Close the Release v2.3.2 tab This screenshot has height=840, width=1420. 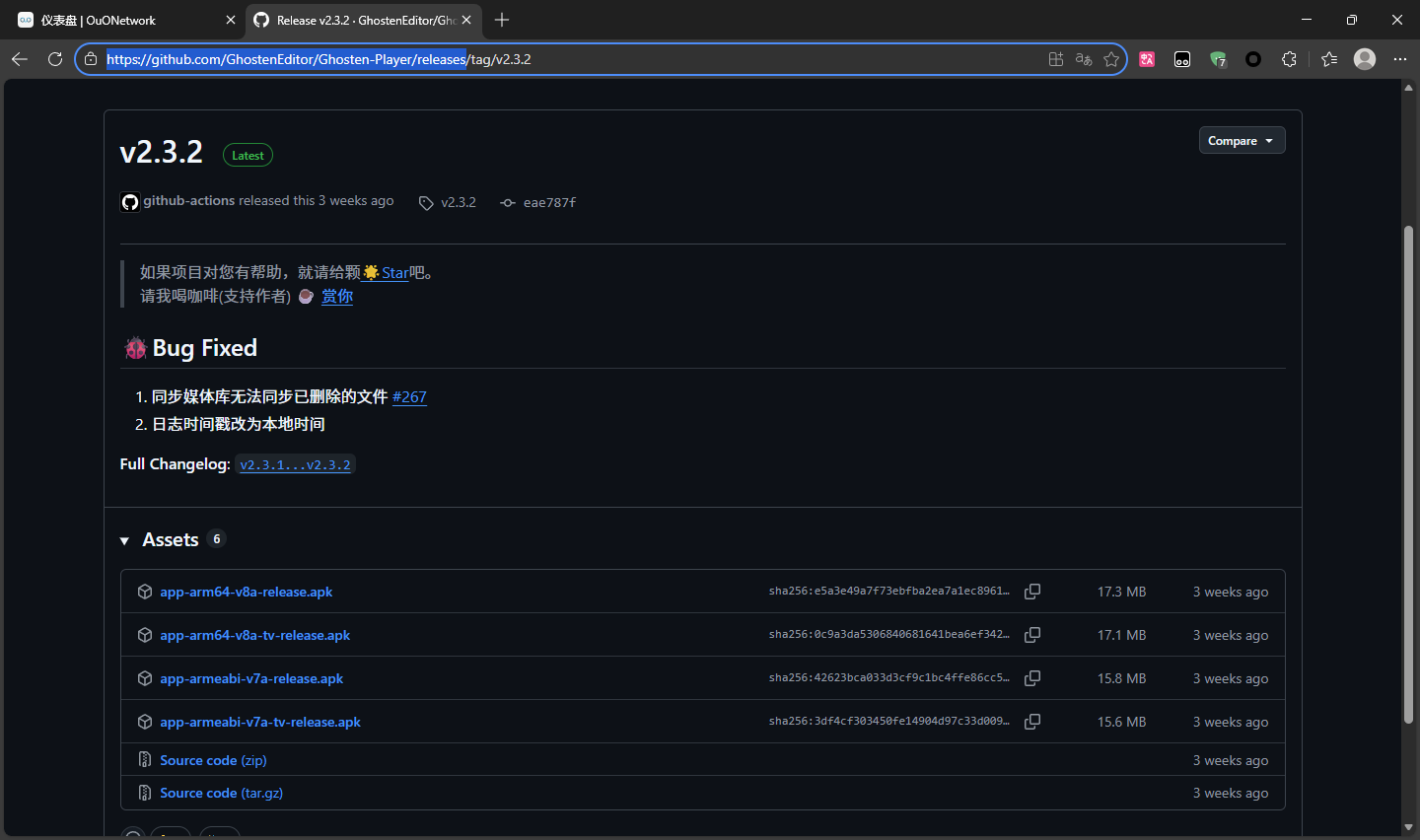[466, 20]
